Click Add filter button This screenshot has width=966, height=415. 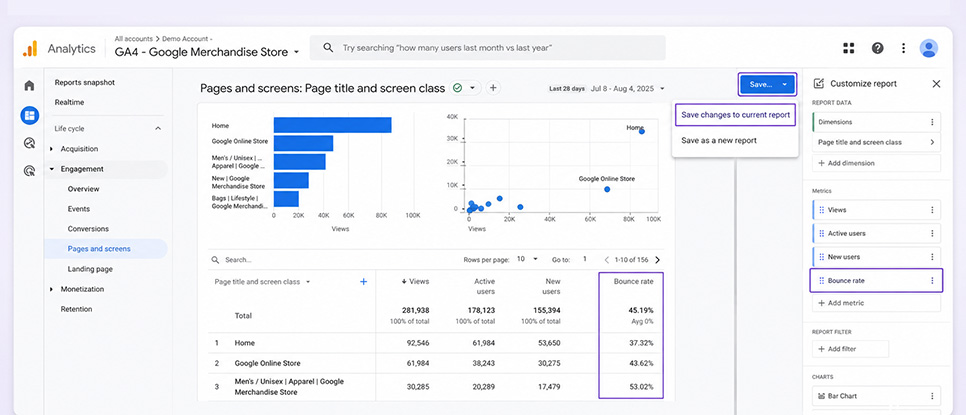coord(850,349)
